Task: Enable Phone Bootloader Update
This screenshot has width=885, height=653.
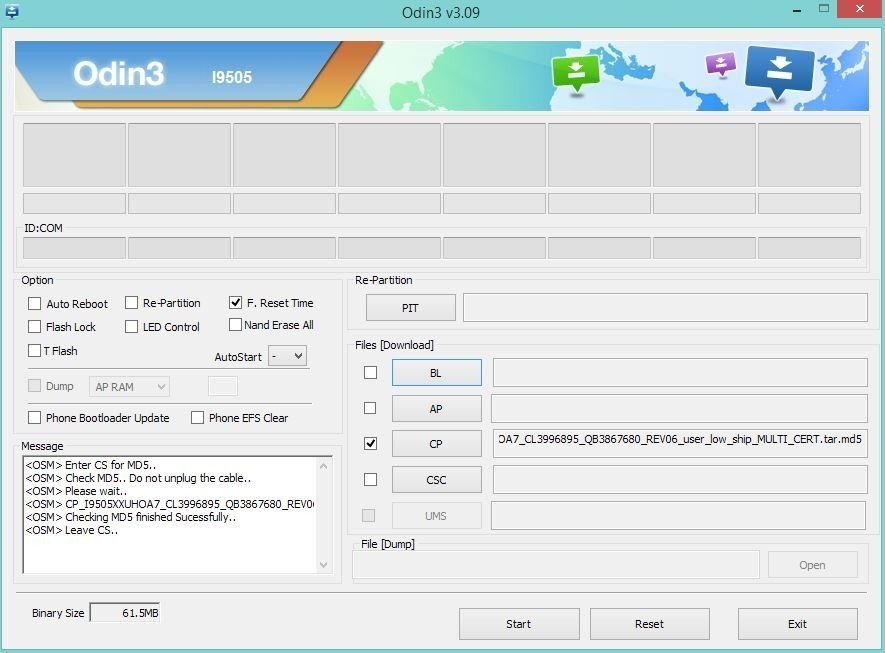Action: pyautogui.click(x=34, y=418)
